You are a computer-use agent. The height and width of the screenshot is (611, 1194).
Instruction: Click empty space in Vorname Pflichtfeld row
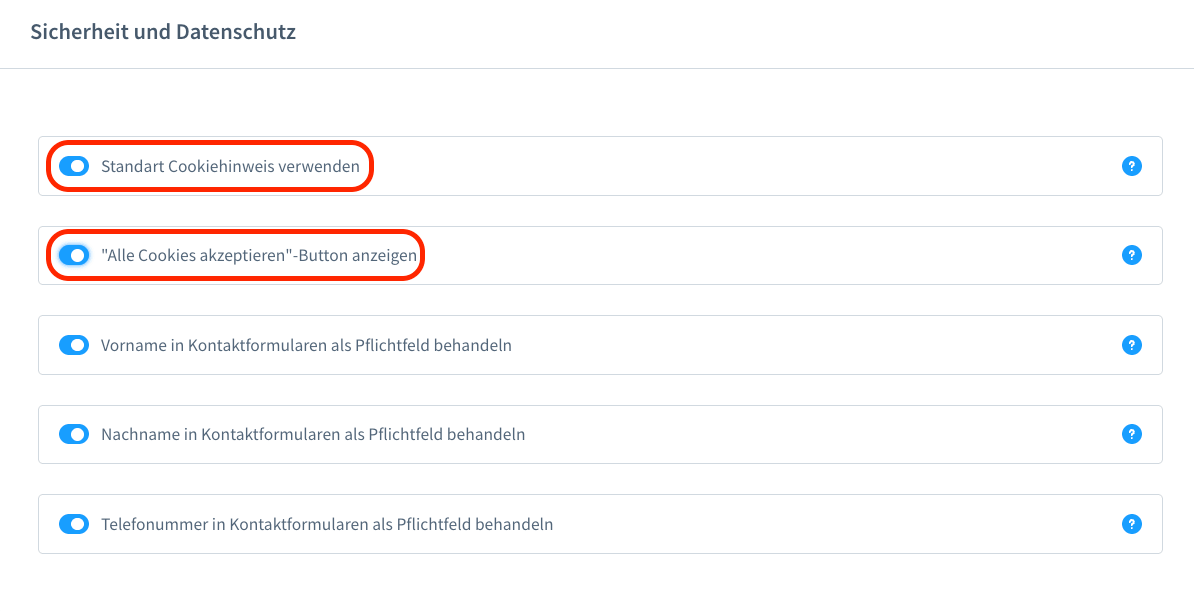pyautogui.click(x=800, y=345)
